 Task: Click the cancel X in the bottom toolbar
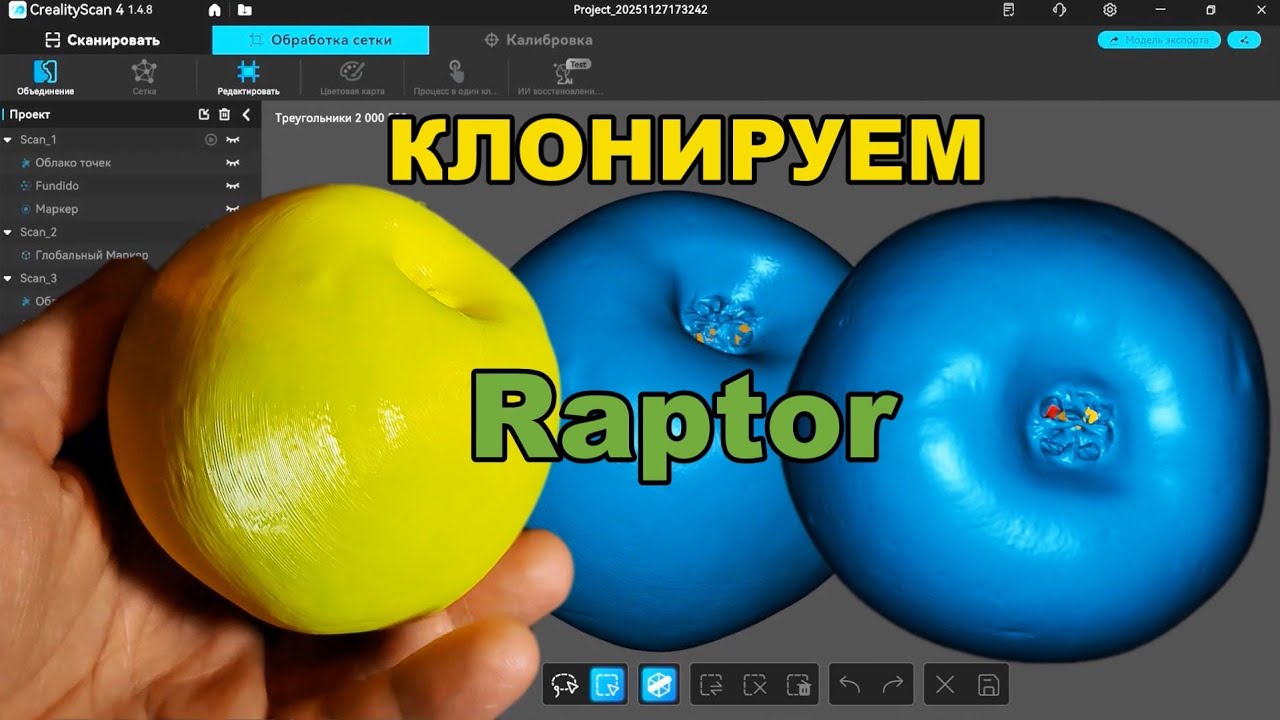[x=945, y=685]
